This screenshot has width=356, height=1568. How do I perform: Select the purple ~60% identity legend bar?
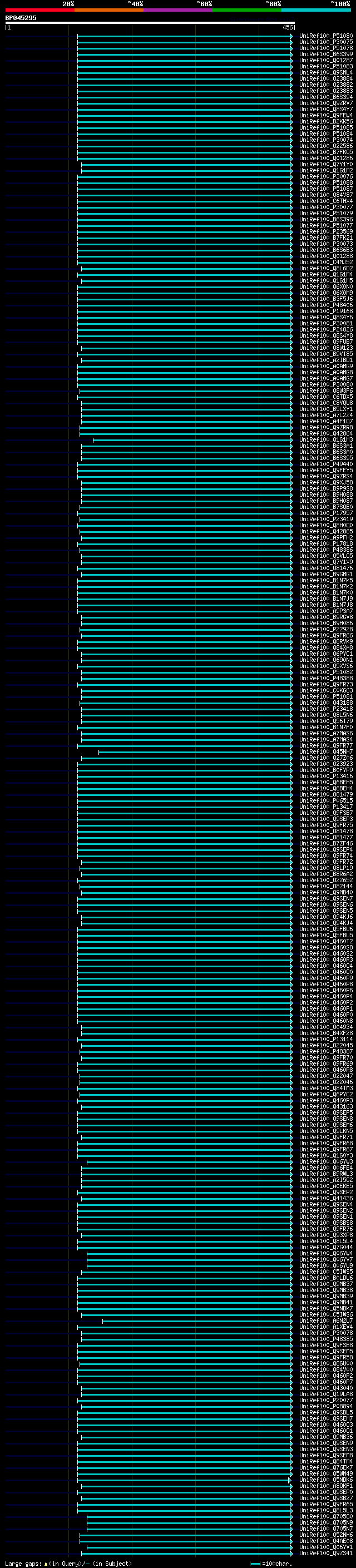click(x=177, y=10)
